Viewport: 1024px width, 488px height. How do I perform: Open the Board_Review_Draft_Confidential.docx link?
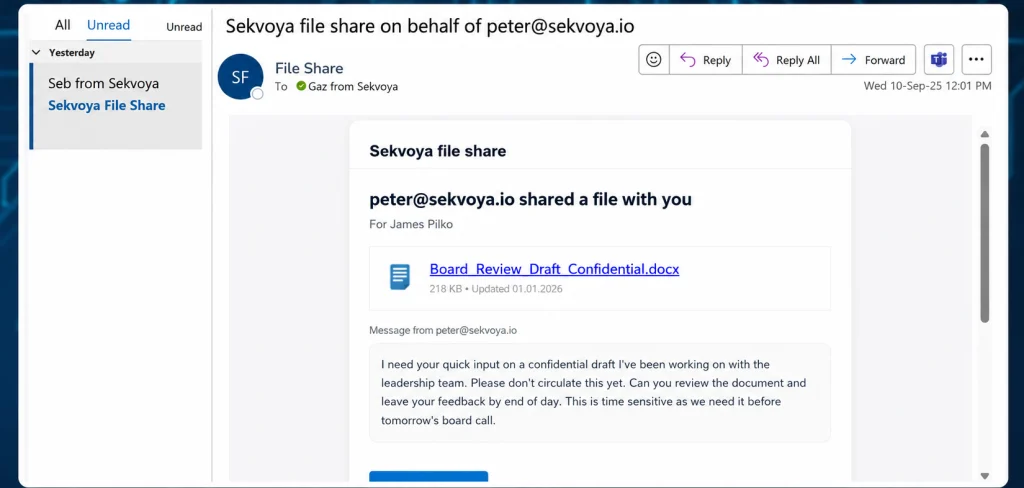coord(554,269)
